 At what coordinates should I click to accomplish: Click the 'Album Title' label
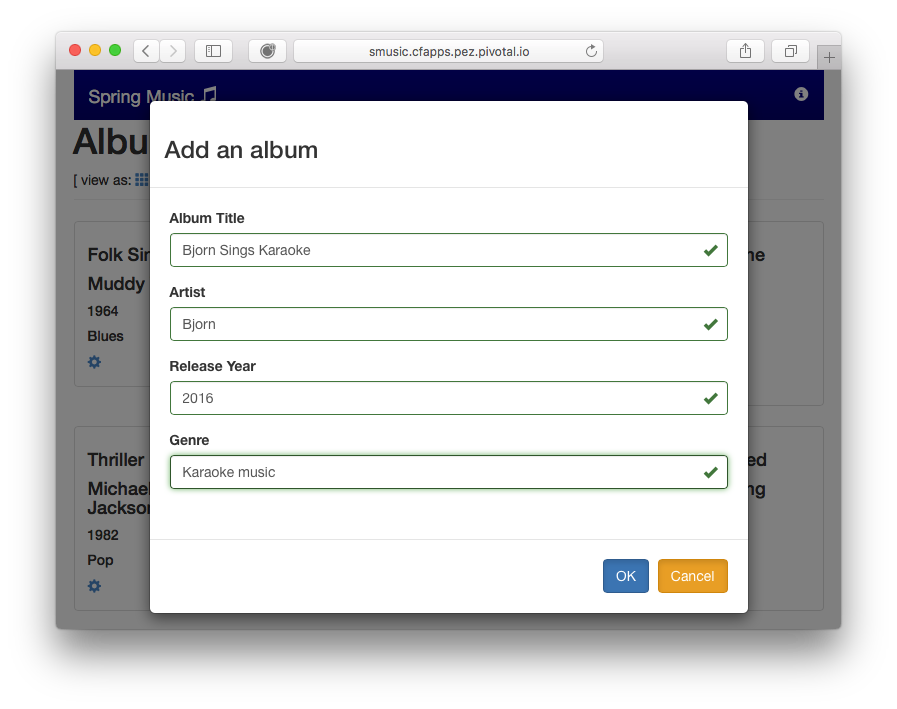pos(207,218)
